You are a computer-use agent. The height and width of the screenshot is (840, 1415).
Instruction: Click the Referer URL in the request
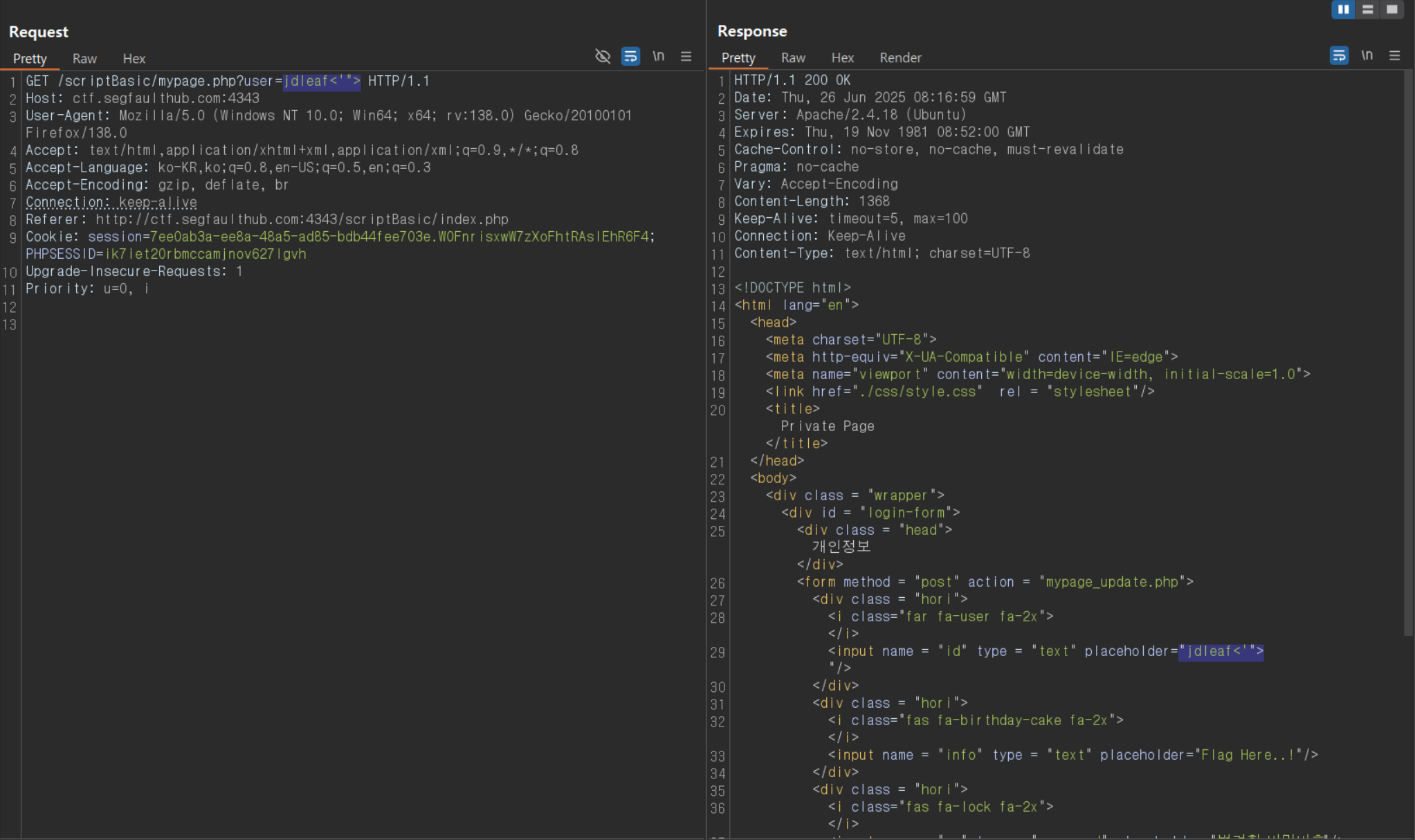pos(302,219)
